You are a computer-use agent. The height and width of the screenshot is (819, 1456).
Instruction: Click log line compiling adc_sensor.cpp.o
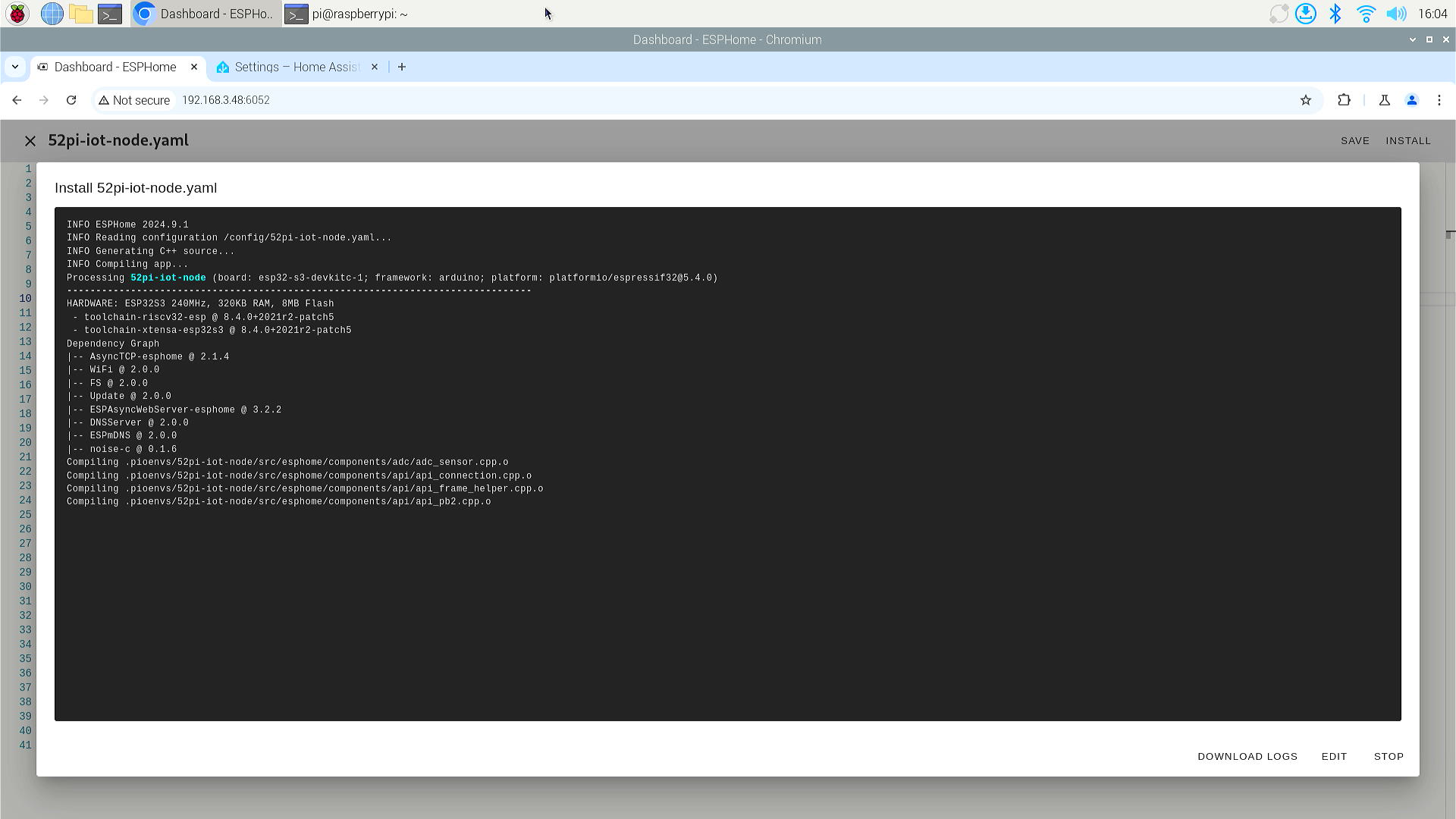287,462
